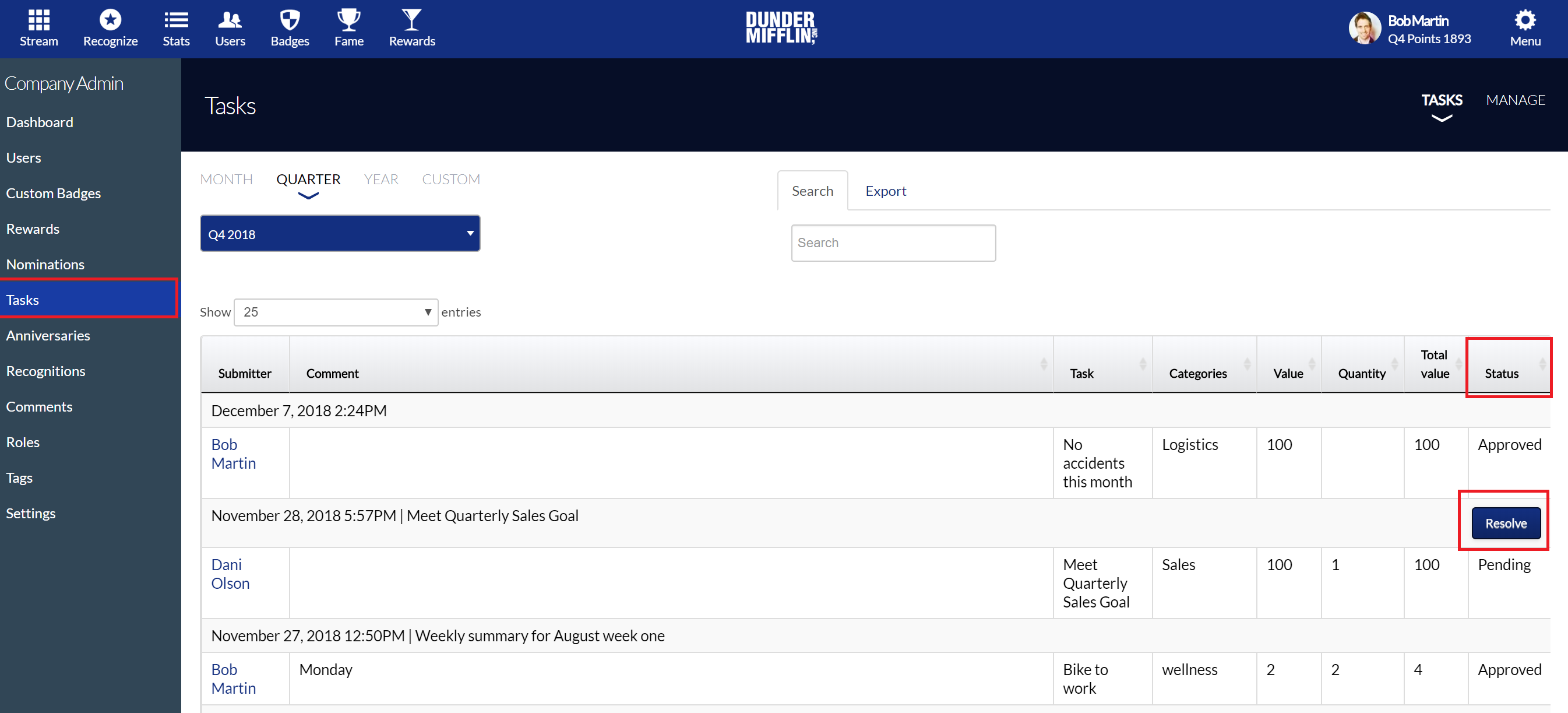Open the MANAGE header tab
The image size is (1568, 713).
pos(1515,100)
